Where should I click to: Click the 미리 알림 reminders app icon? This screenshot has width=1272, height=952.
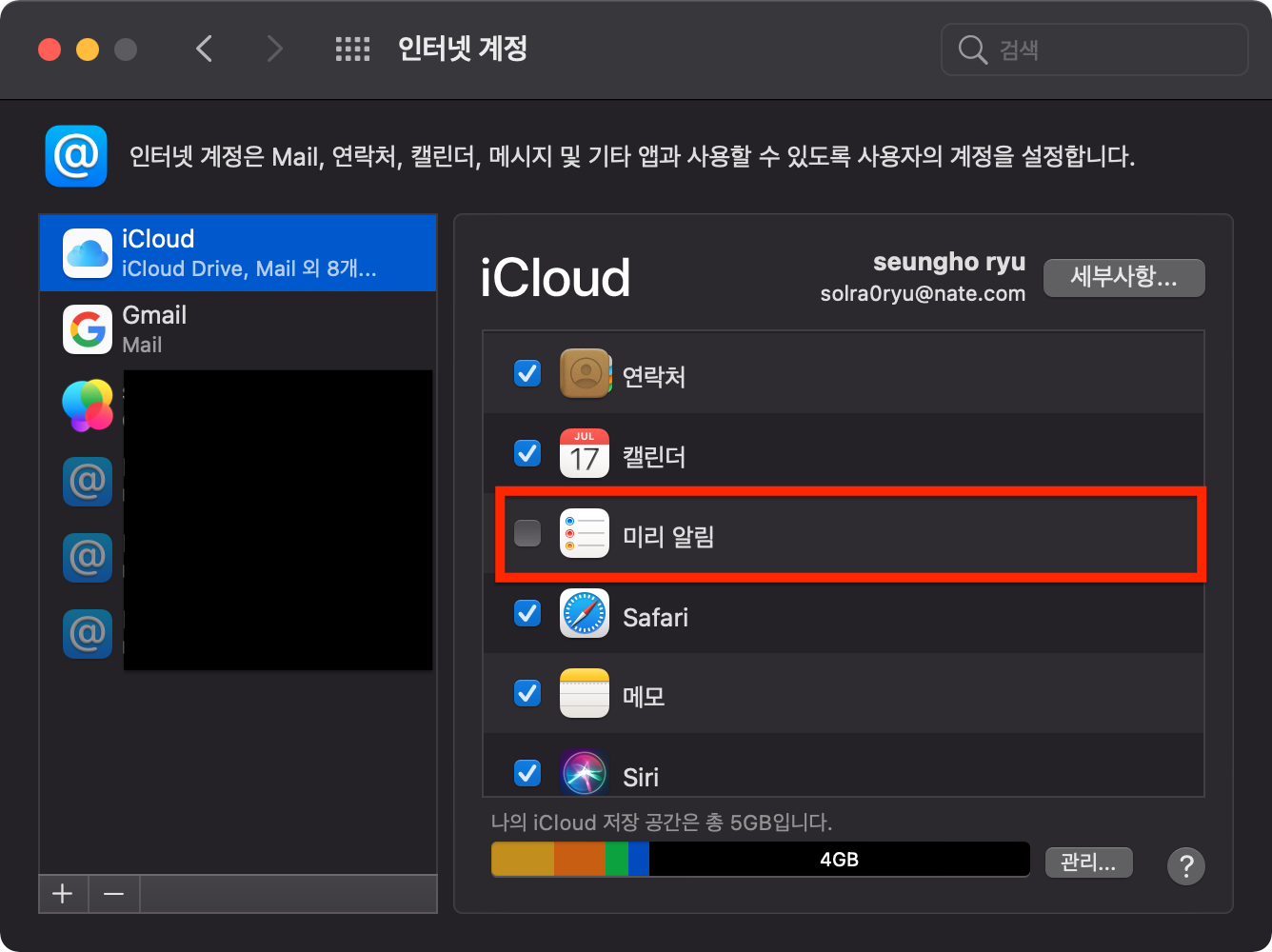(585, 533)
